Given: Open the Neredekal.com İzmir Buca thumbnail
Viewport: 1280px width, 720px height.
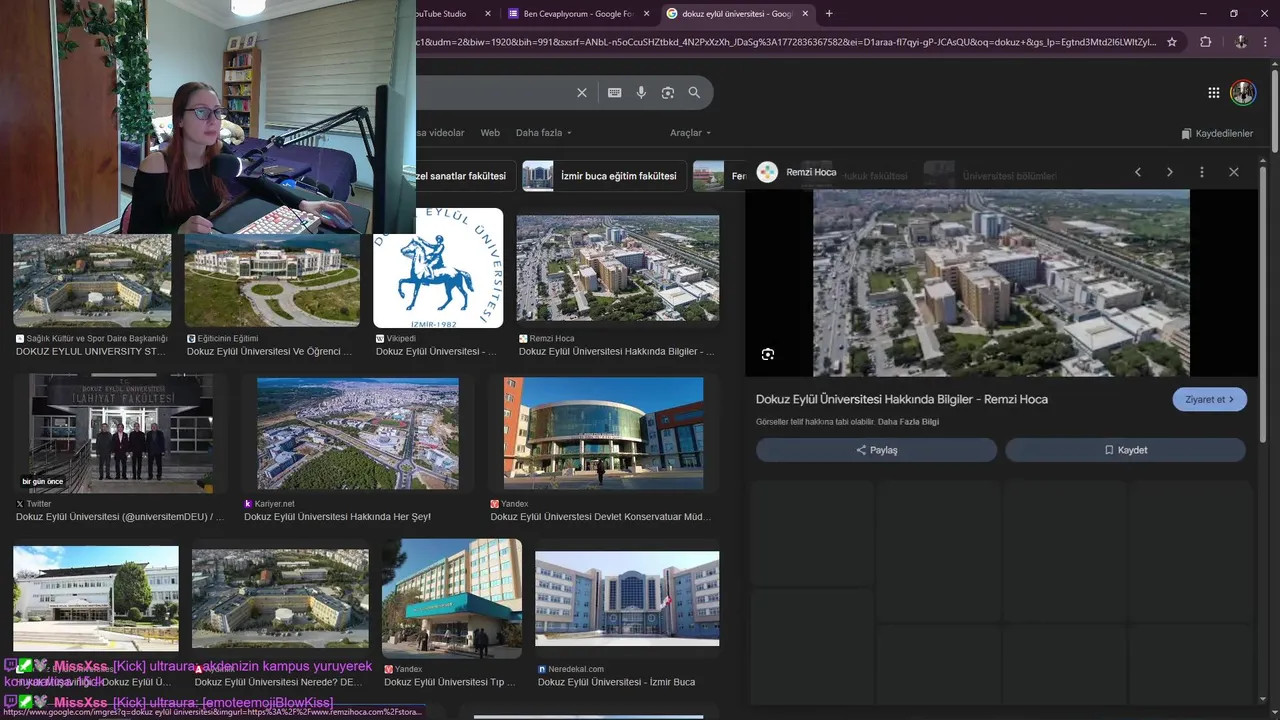Looking at the screenshot, I should point(627,598).
